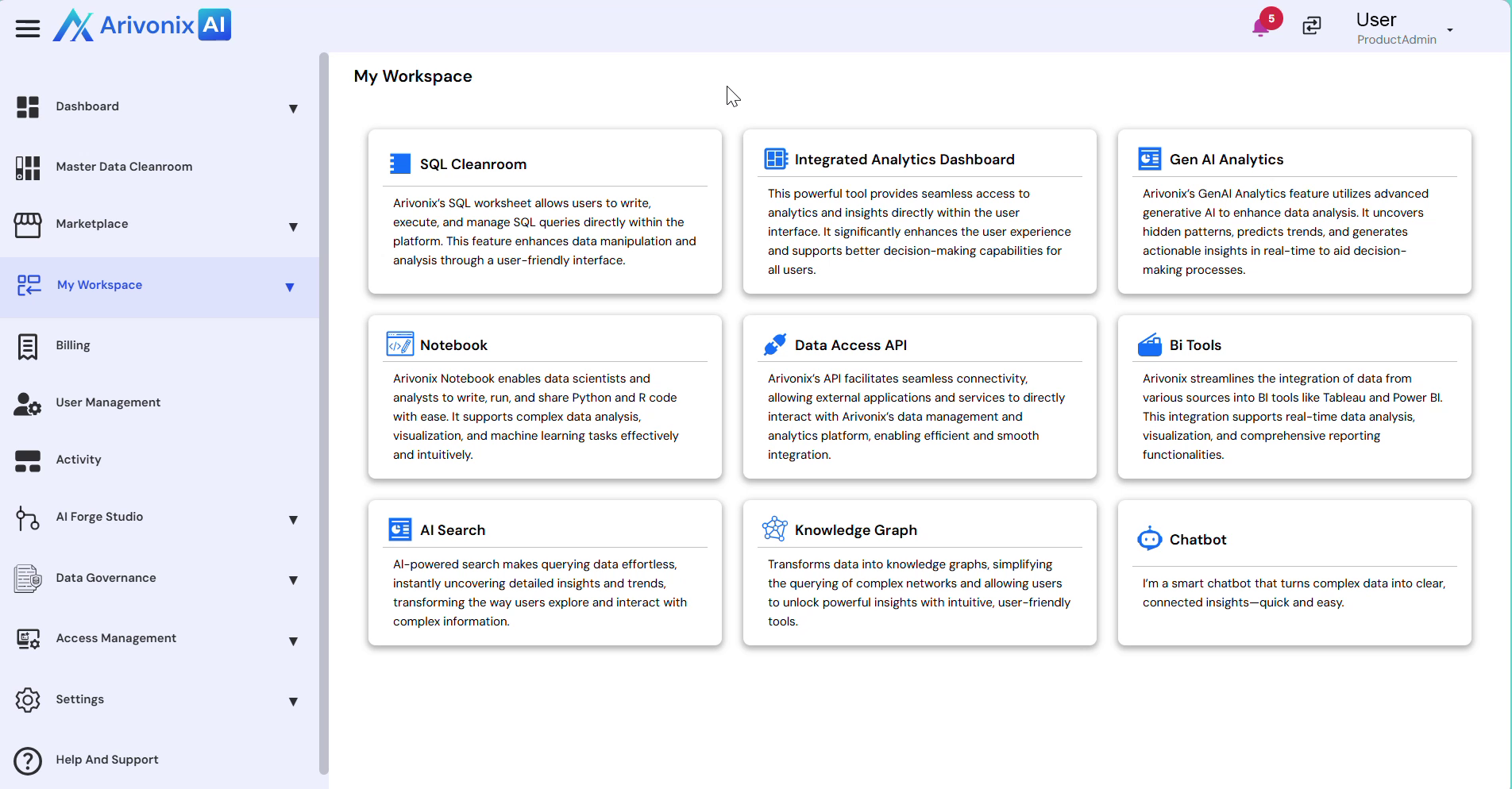Expand the Dashboard sidebar arrow
This screenshot has height=789, width=1512.
coord(293,109)
